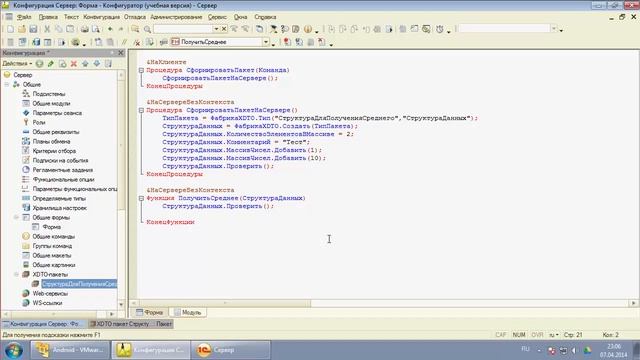Click the Save diskette icon
Viewport: 640px width, 360px height.
point(33,29)
